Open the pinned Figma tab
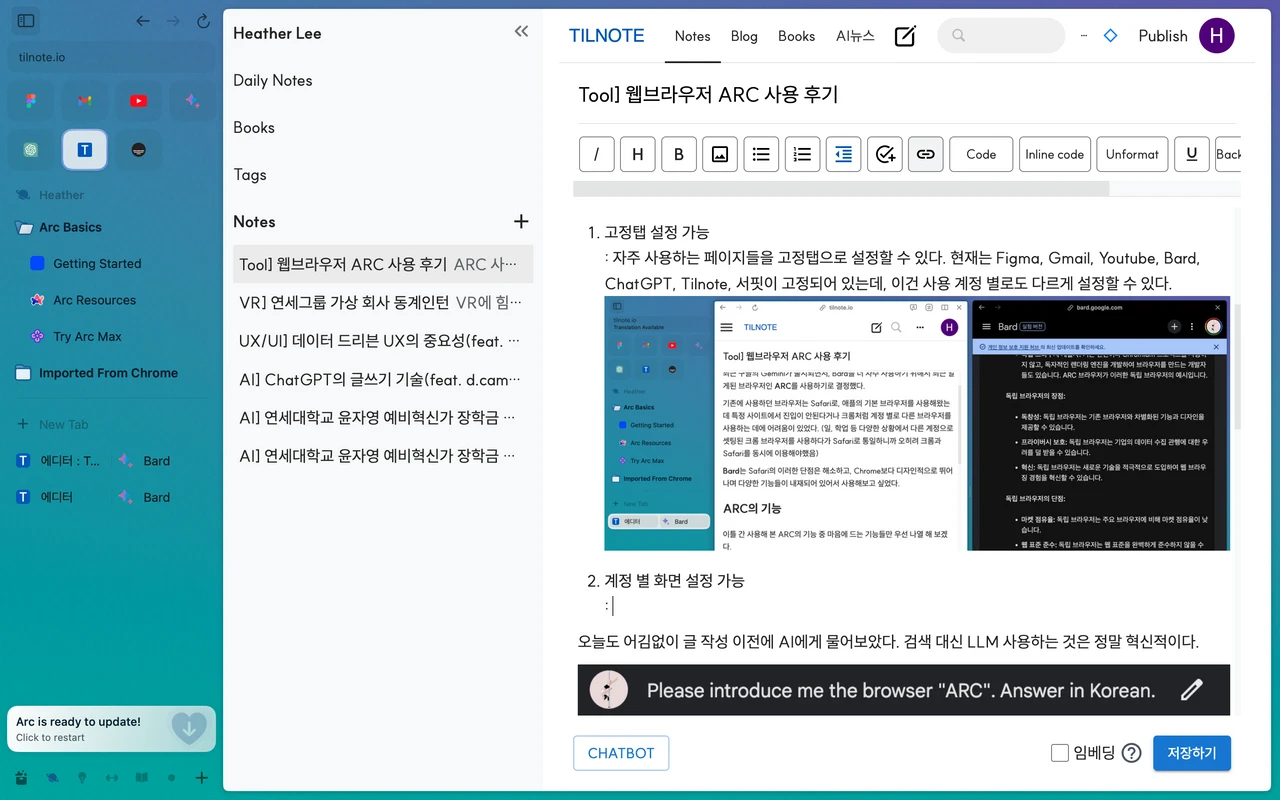Image resolution: width=1280 pixels, height=800 pixels. coord(32,100)
